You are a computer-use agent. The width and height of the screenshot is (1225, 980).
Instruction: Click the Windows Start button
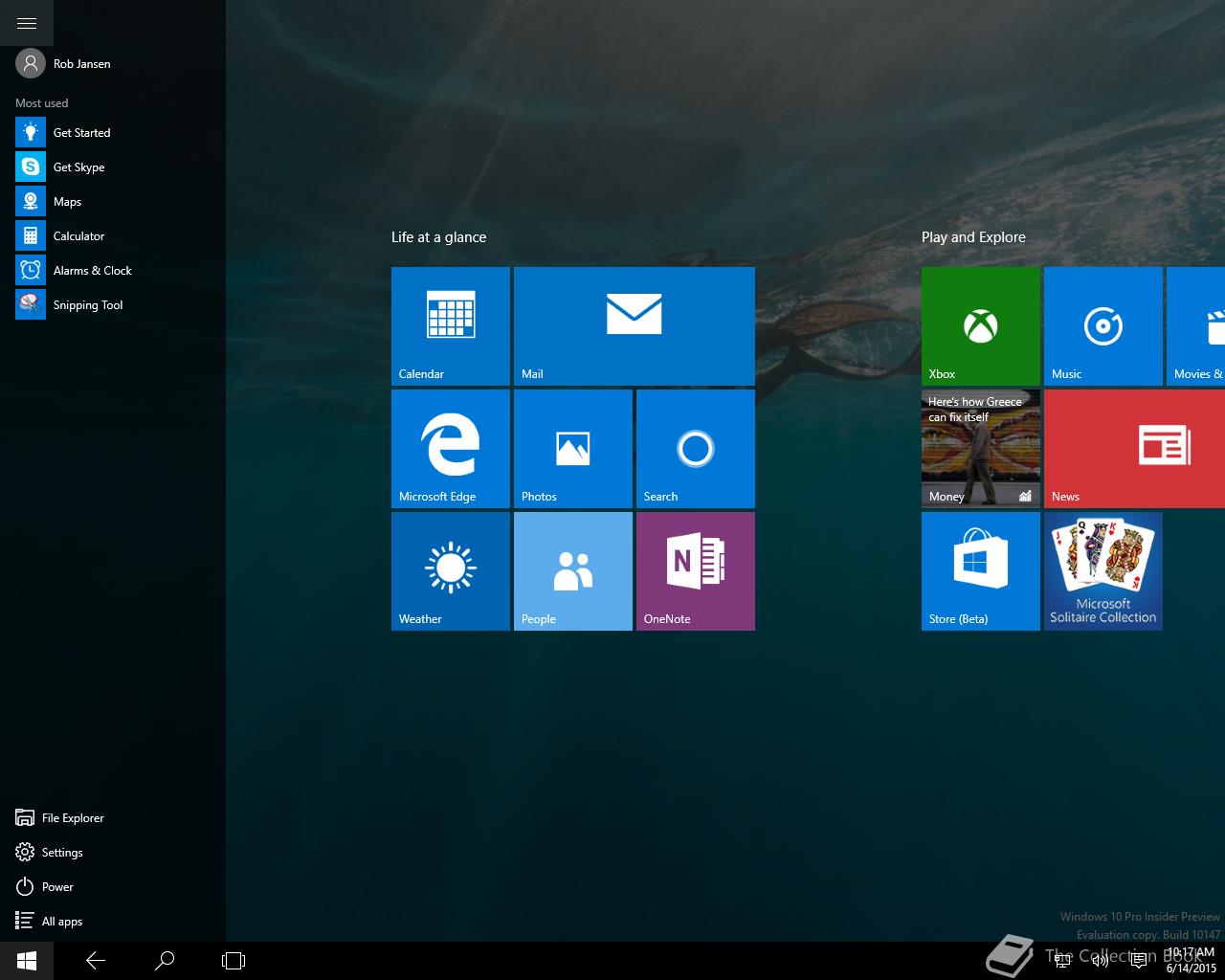coord(27,961)
